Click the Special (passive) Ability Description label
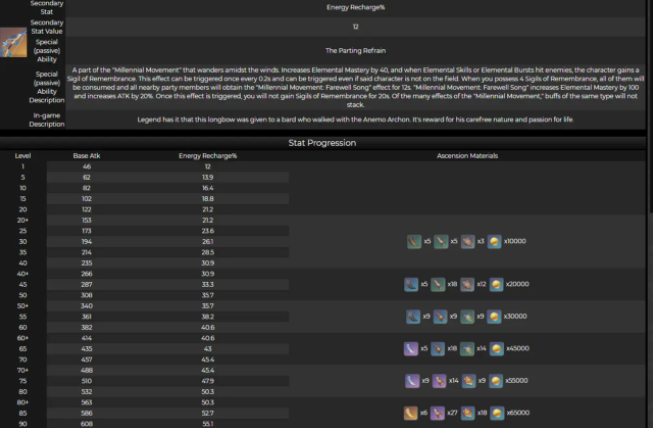Screen dimensions: 653x428 (47, 87)
